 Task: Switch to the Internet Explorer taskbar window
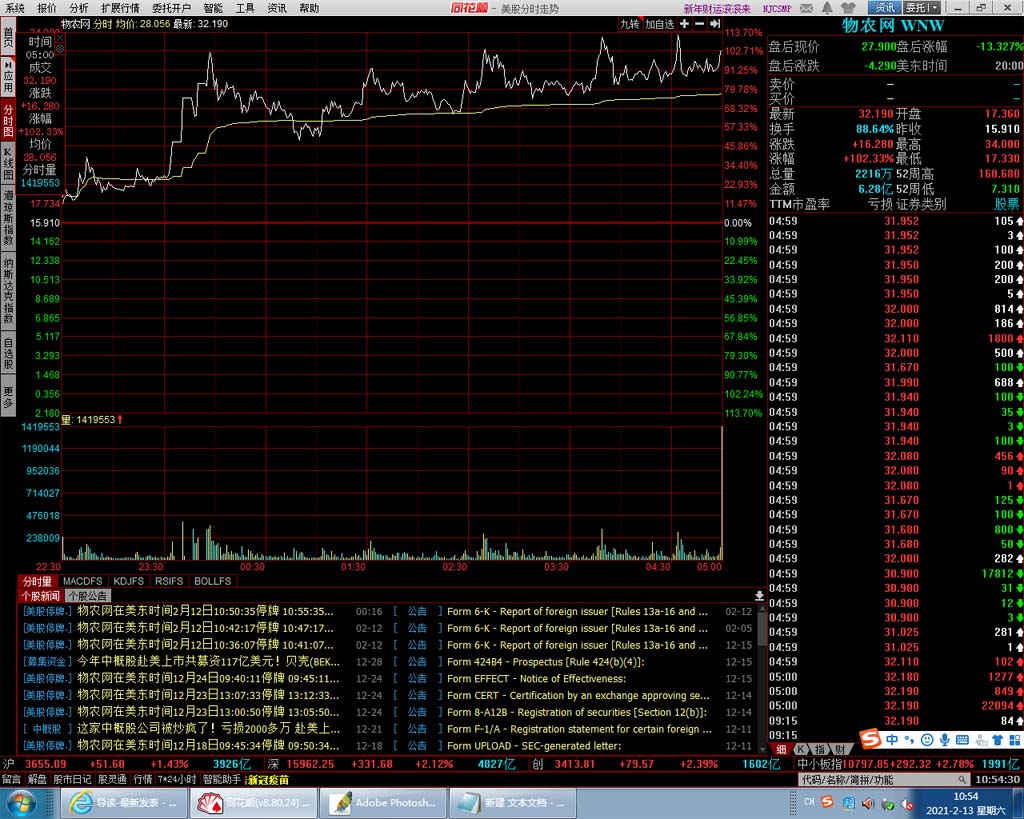coord(123,803)
